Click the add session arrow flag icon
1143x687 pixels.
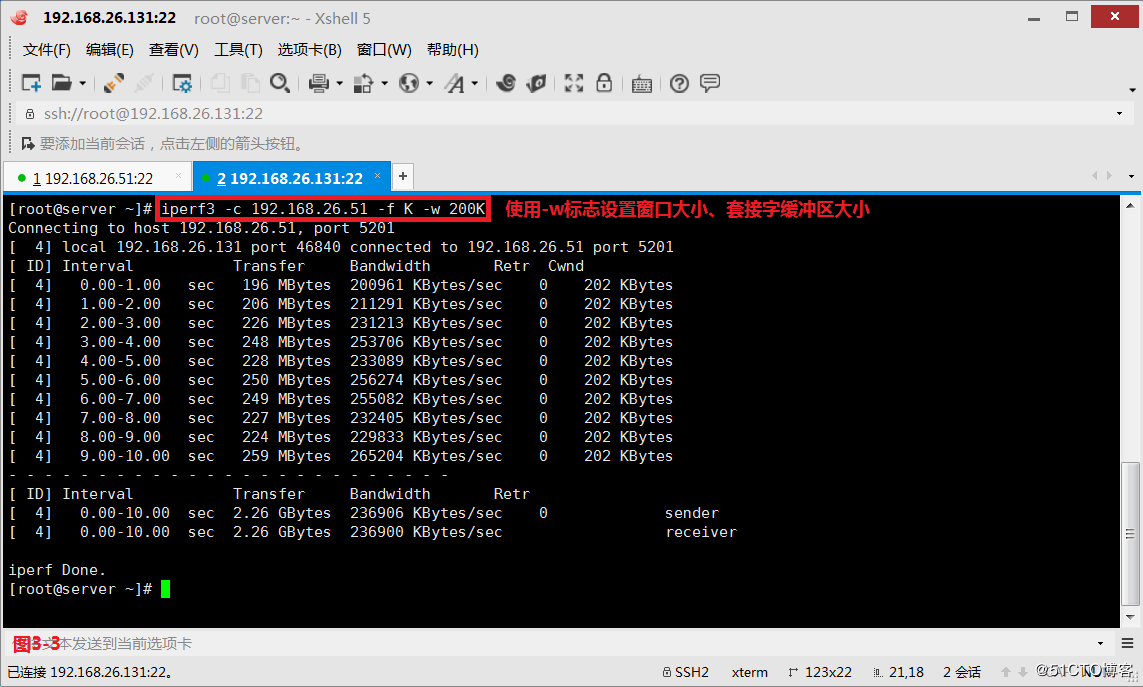(28, 144)
